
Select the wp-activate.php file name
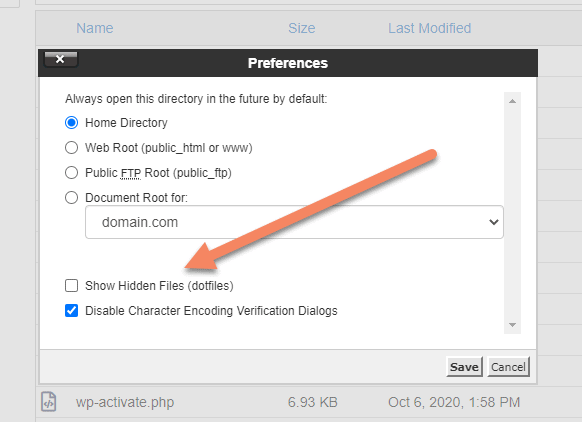coord(125,402)
